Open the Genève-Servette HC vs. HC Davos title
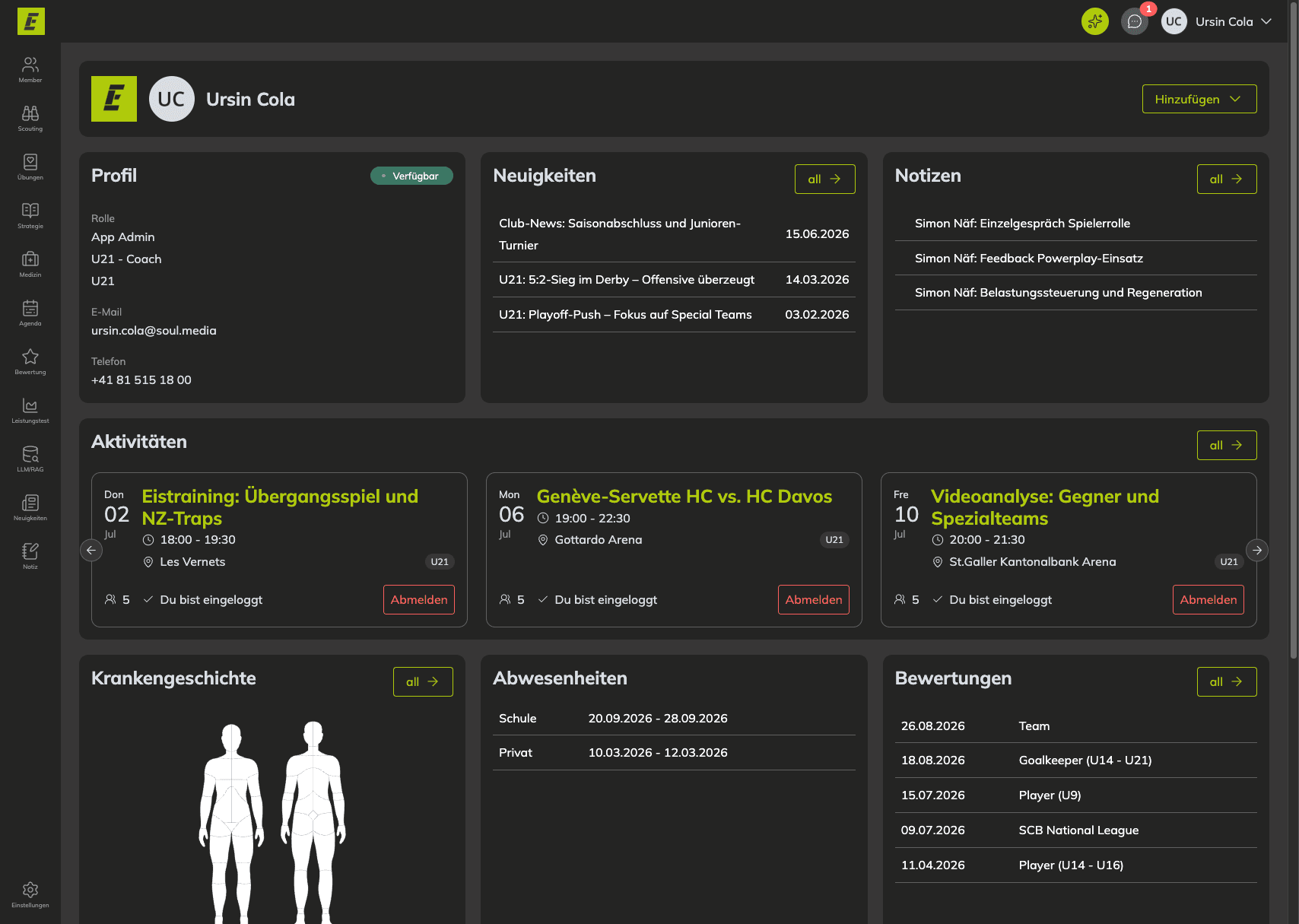The height and width of the screenshot is (924, 1299). (684, 497)
